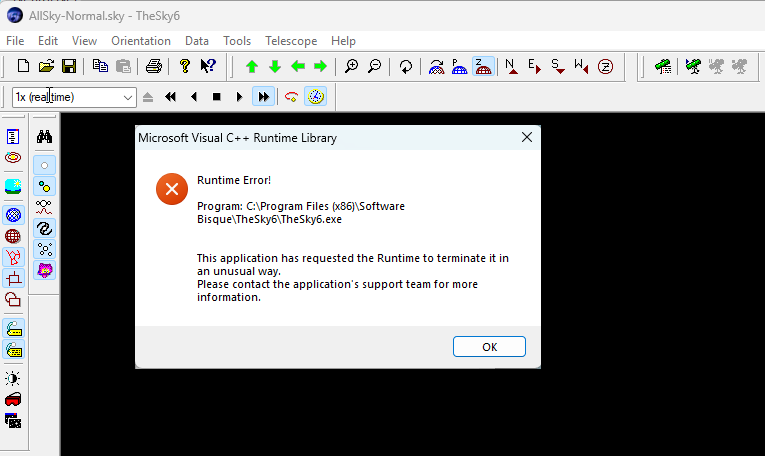
Task: Click the free rotation dome icon
Action: pos(436,66)
